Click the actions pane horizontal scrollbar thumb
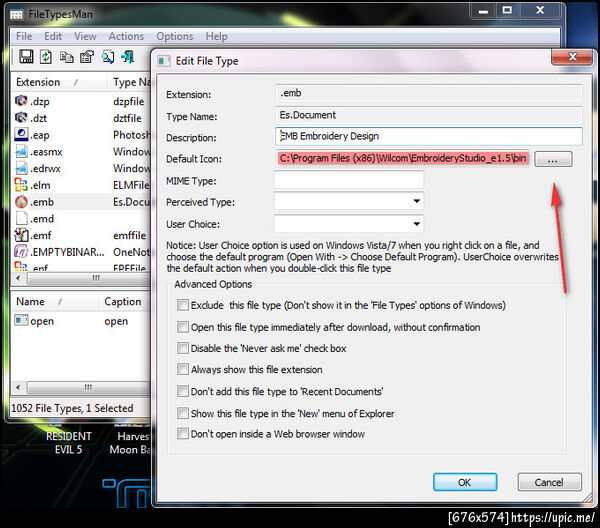The width and height of the screenshot is (600, 528). [90, 387]
